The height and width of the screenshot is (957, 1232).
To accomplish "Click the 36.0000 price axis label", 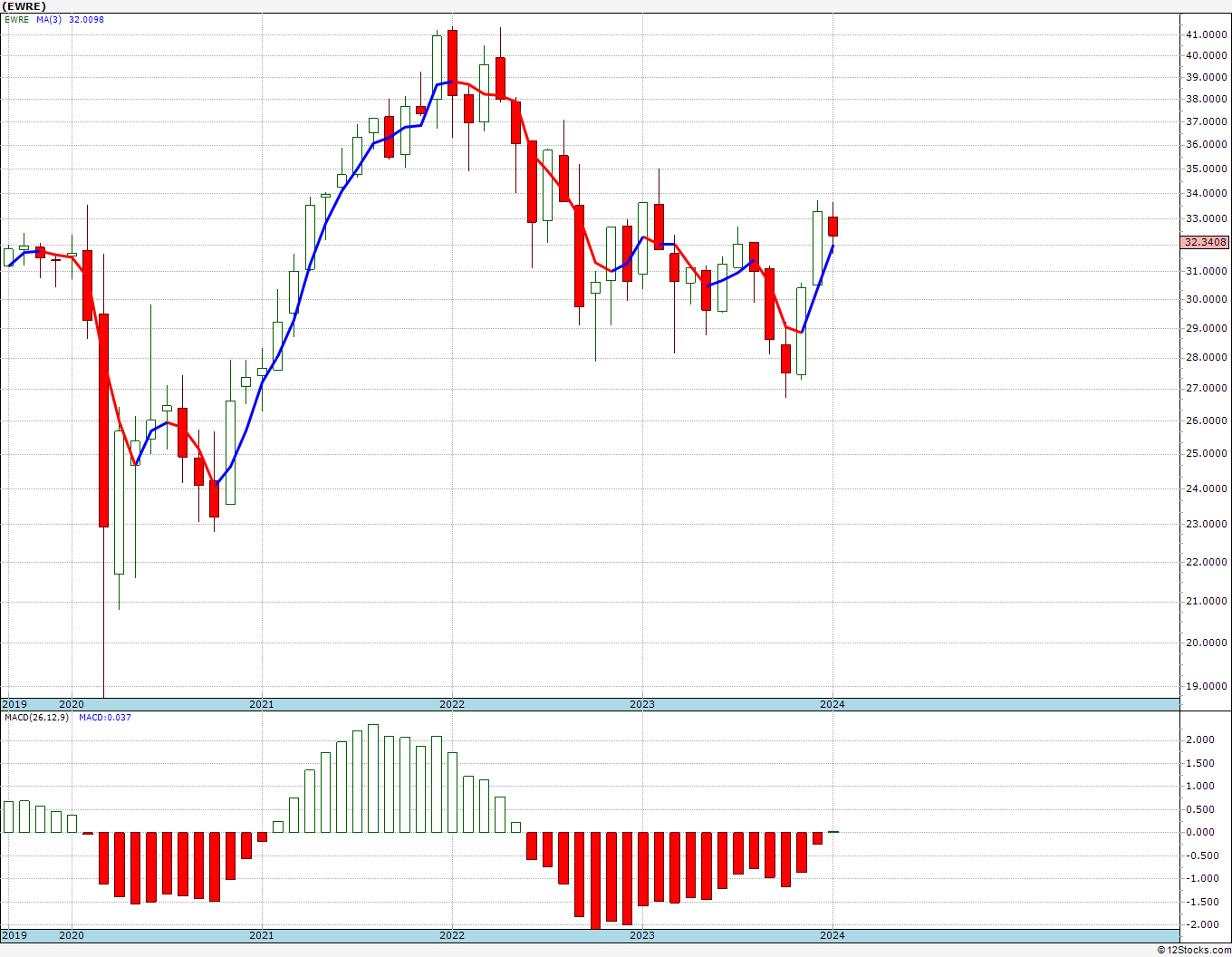I will 1208,144.
